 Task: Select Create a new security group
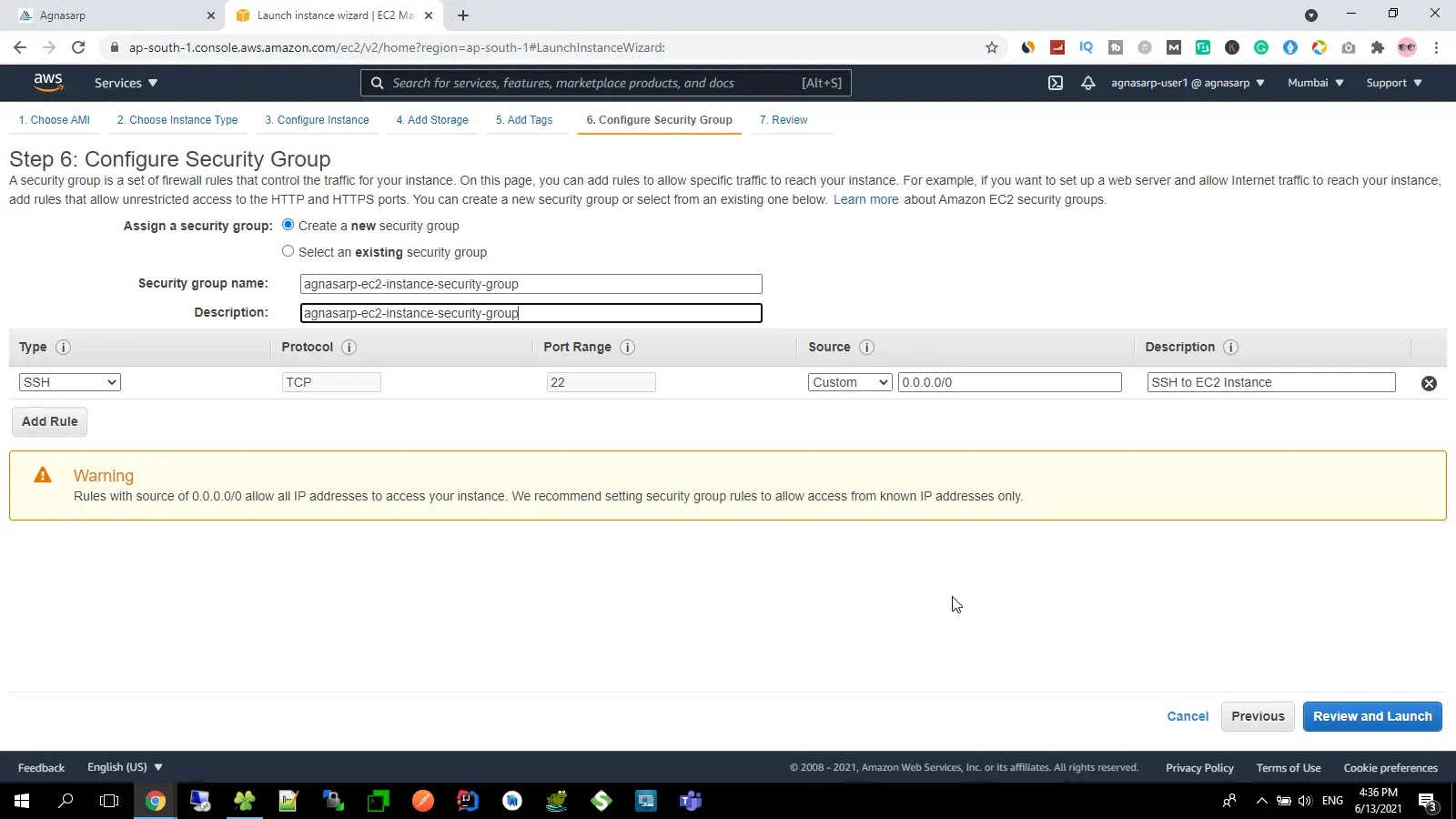tap(288, 225)
